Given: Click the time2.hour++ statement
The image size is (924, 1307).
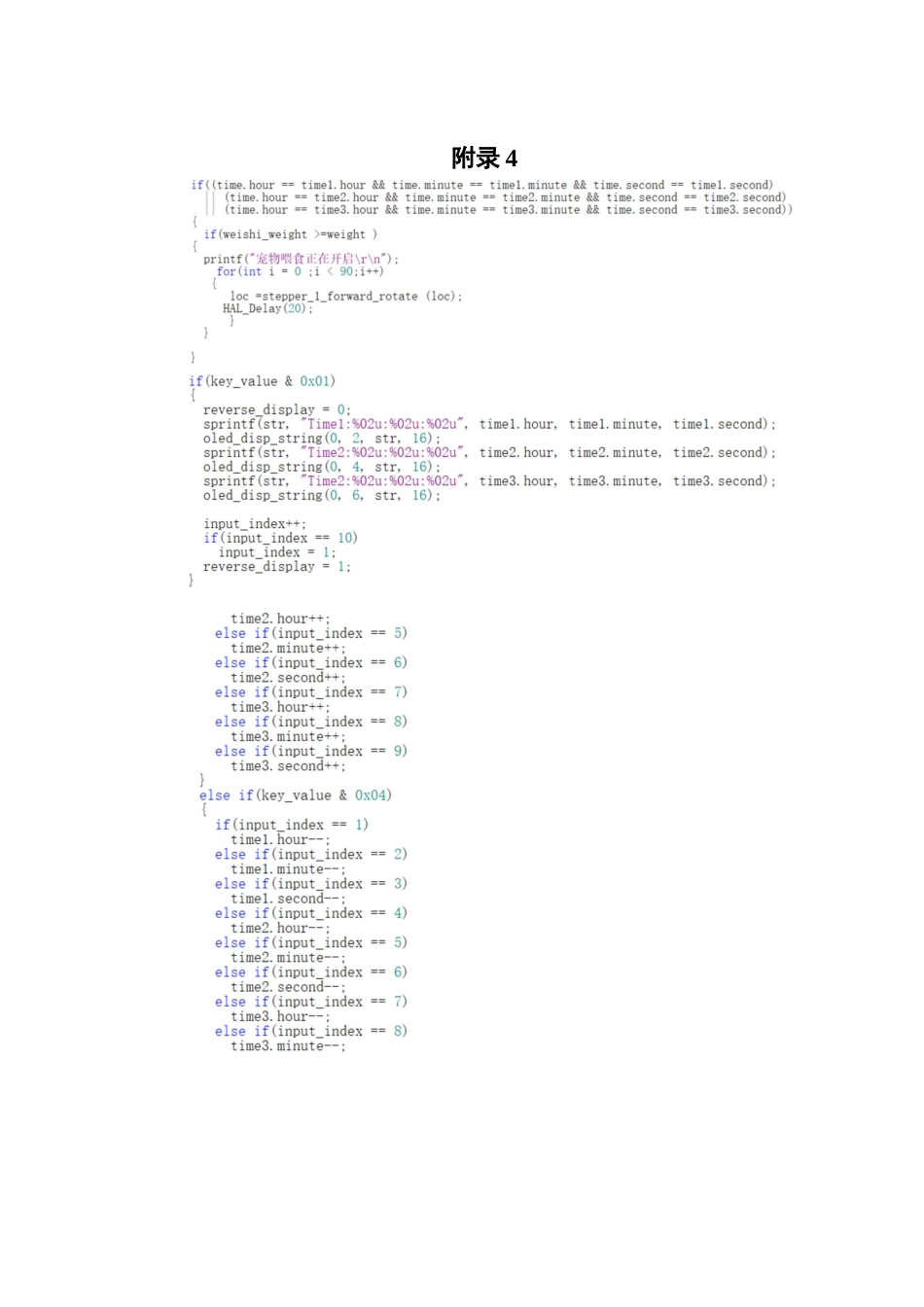Looking at the screenshot, I should 280,618.
